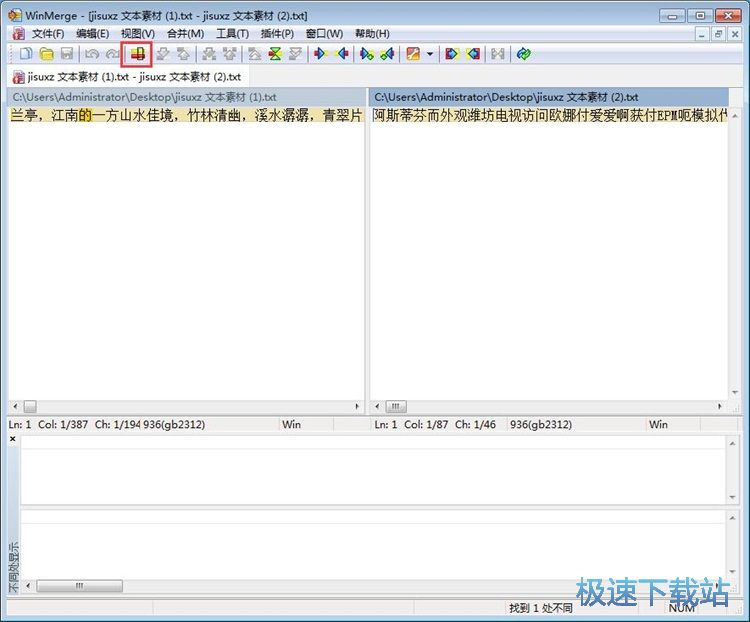
Task: Click the right pane text line 阿斯蒂芬
Action: click(x=549, y=115)
